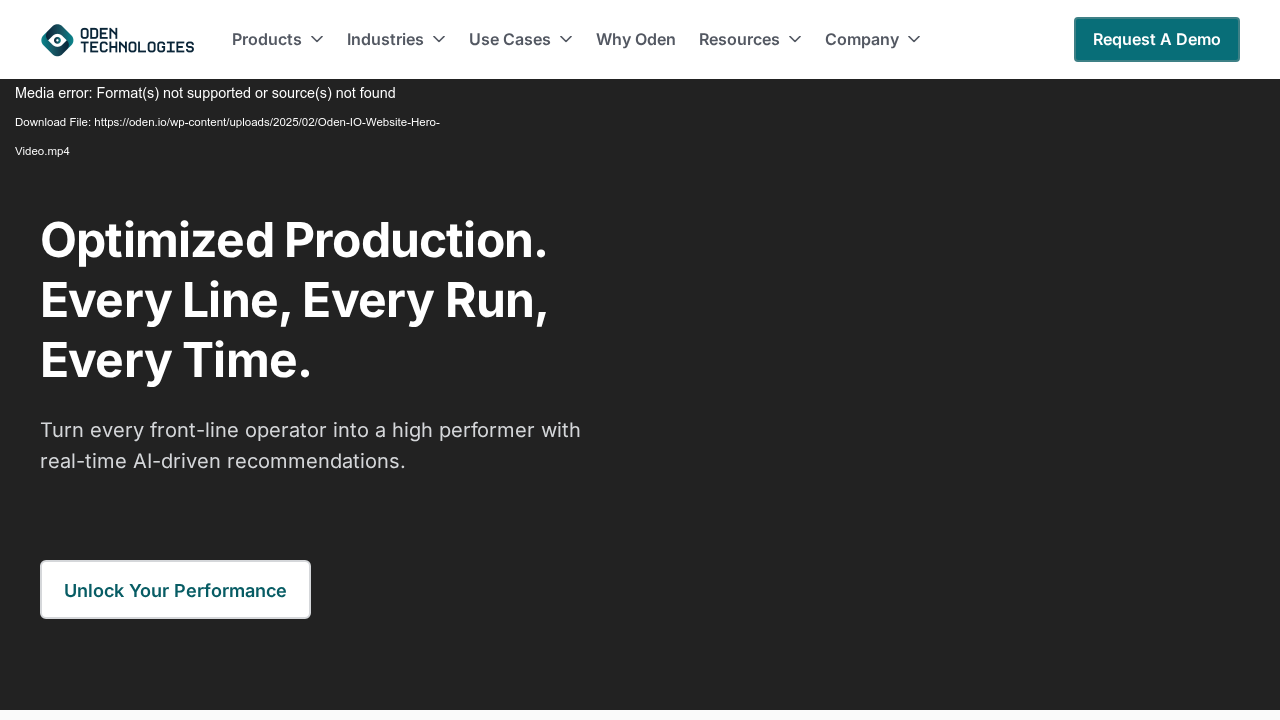Click the Request A Demo button

pos(1156,39)
